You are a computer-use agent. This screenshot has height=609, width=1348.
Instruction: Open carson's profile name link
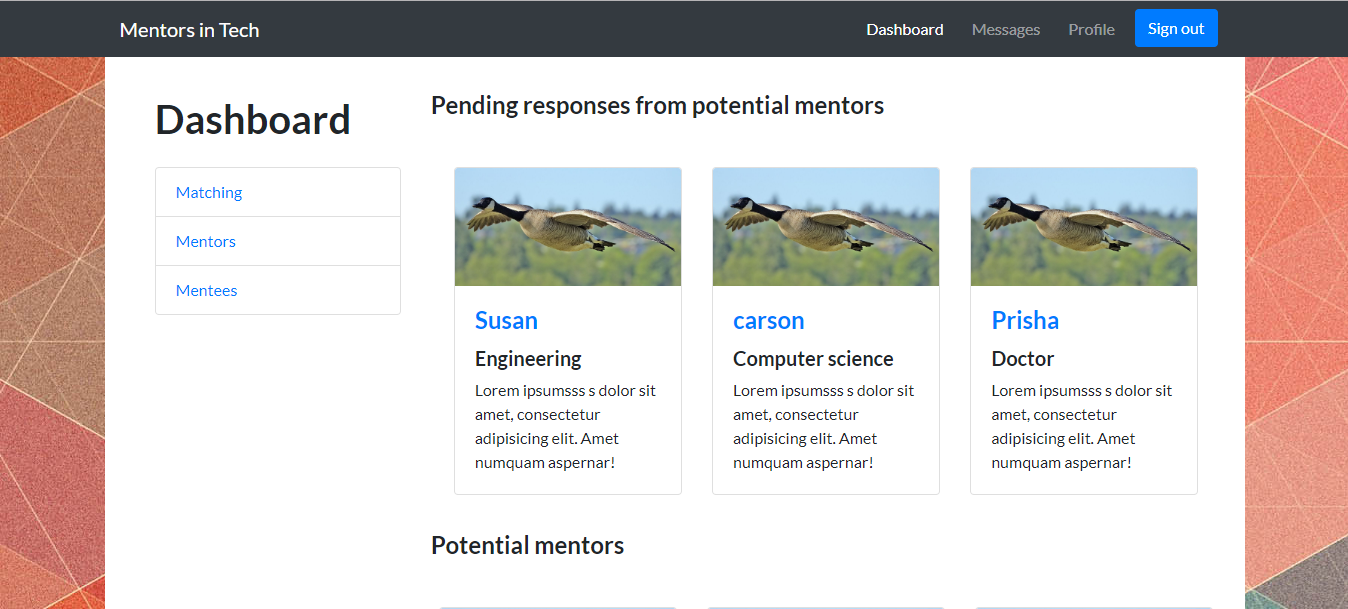768,320
